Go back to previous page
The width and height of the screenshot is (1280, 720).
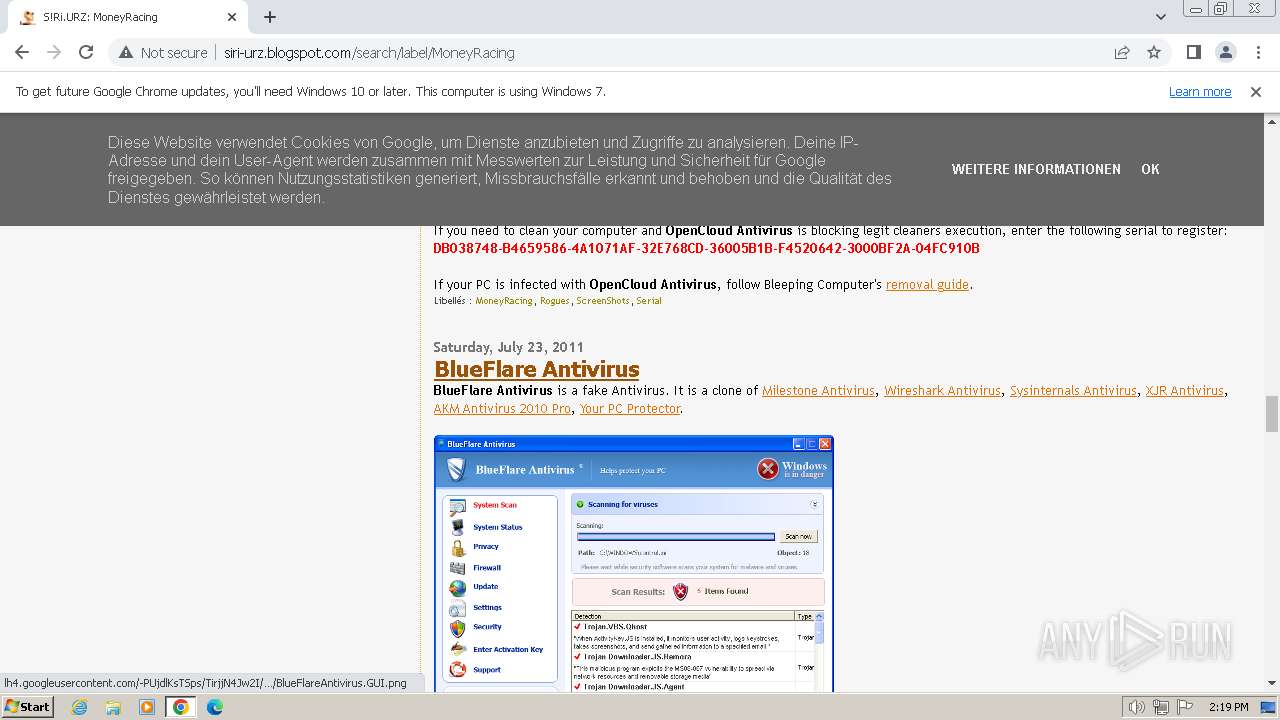pyautogui.click(x=22, y=52)
